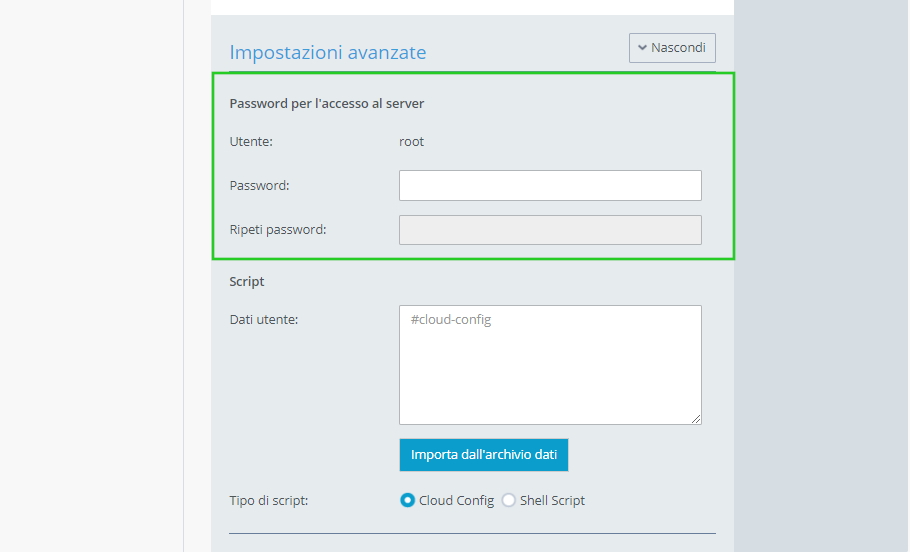
Task: Focus the Password input field
Action: 550,185
